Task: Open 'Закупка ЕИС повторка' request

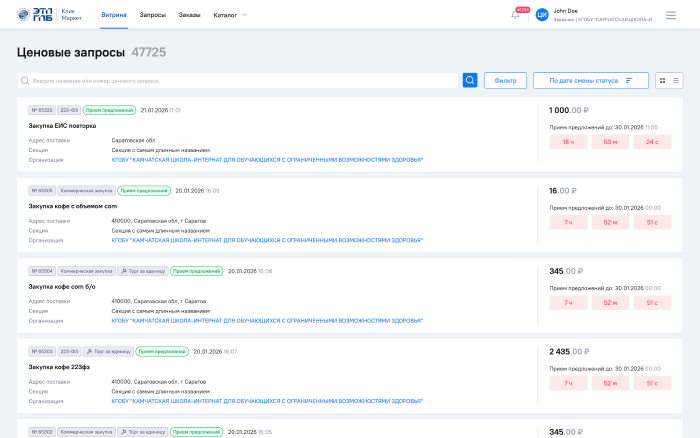Action: tap(63, 126)
